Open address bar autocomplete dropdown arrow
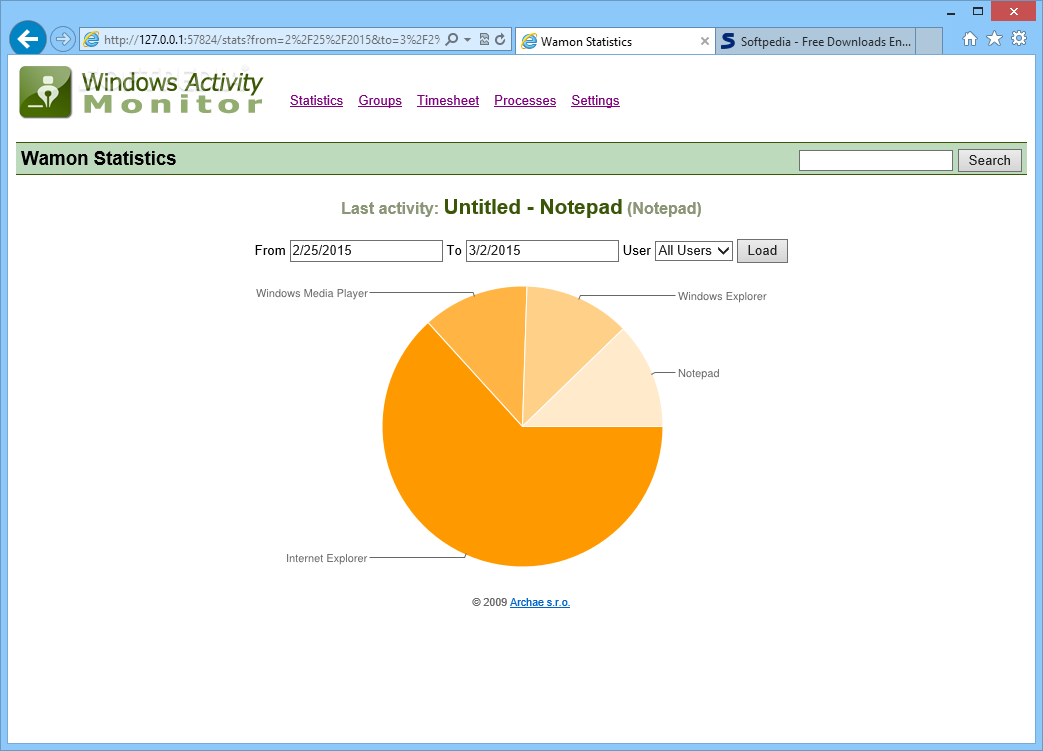Screen dimensions: 1043x751 click(x=468, y=40)
